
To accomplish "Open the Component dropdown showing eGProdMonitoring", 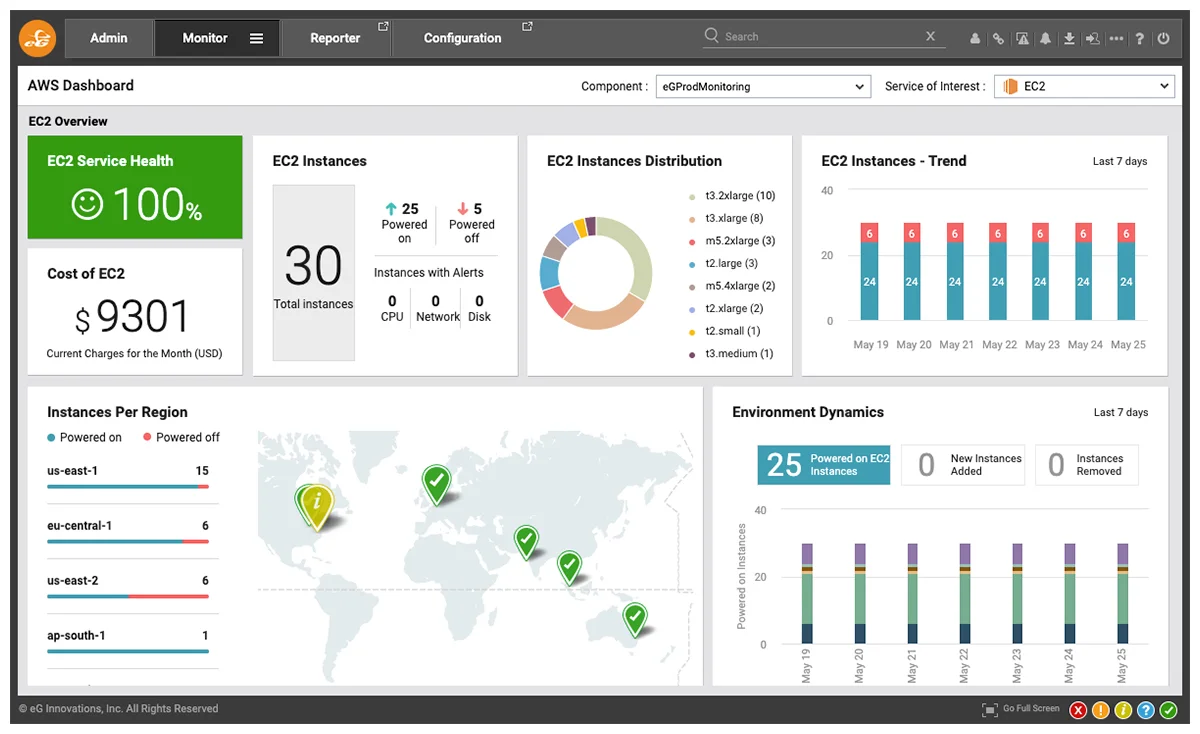I will pos(763,87).
